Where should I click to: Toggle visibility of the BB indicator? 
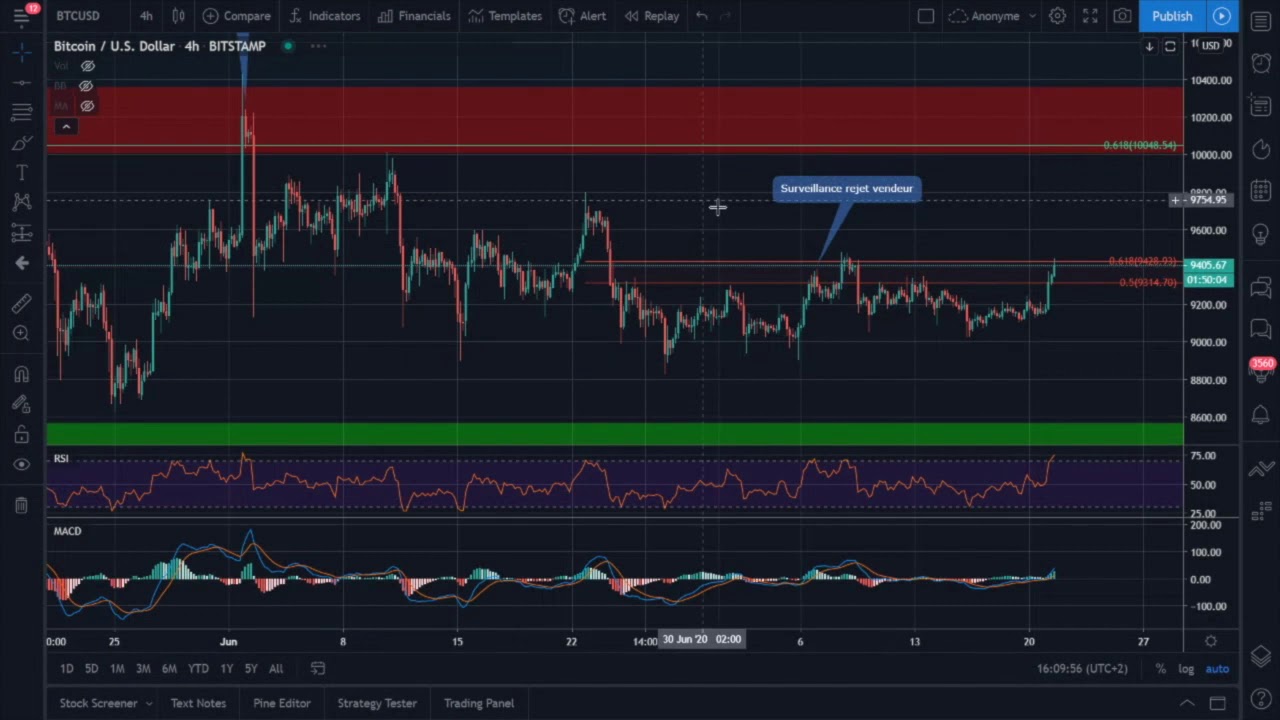pos(86,86)
